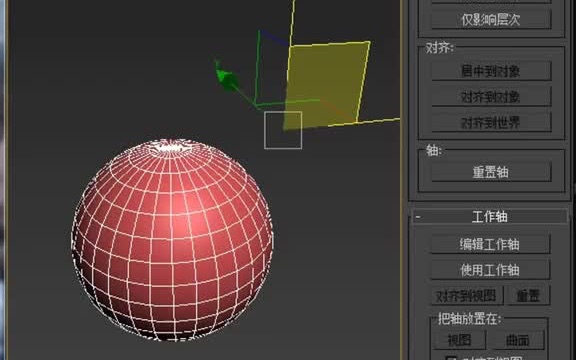Choose 曲面 under 把轴放置在
The height and width of the screenshot is (360, 576).
coord(518,341)
